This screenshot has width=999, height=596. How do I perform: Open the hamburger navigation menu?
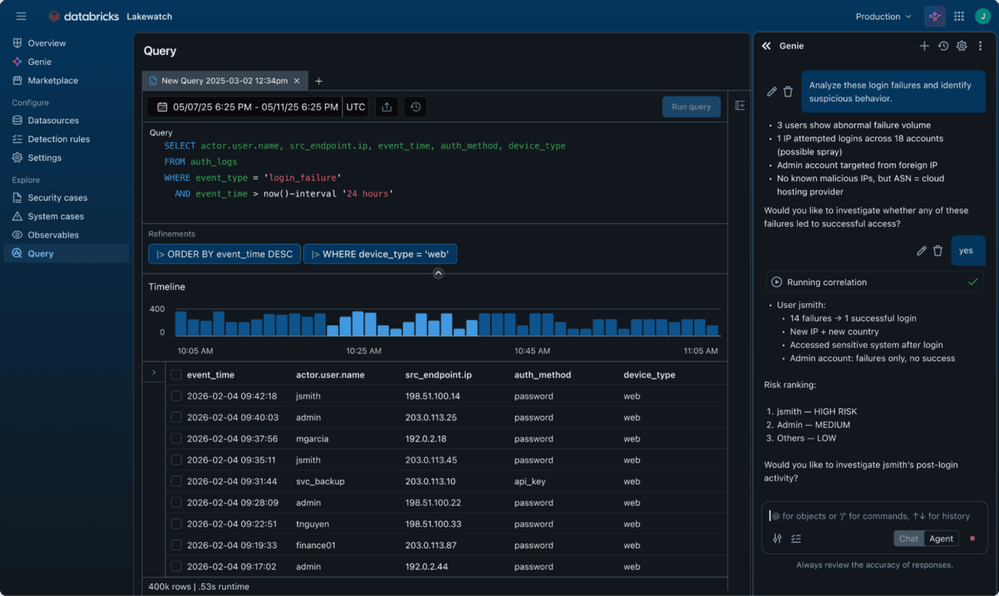(21, 16)
